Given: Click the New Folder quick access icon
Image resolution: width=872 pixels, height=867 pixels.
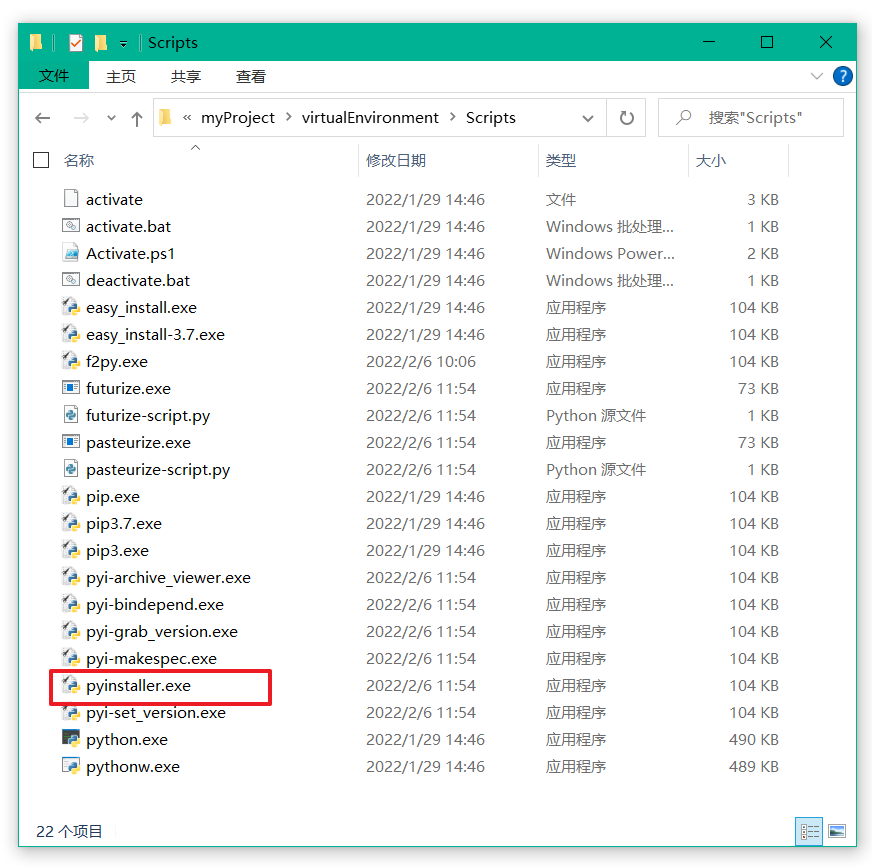Looking at the screenshot, I should pos(101,42).
